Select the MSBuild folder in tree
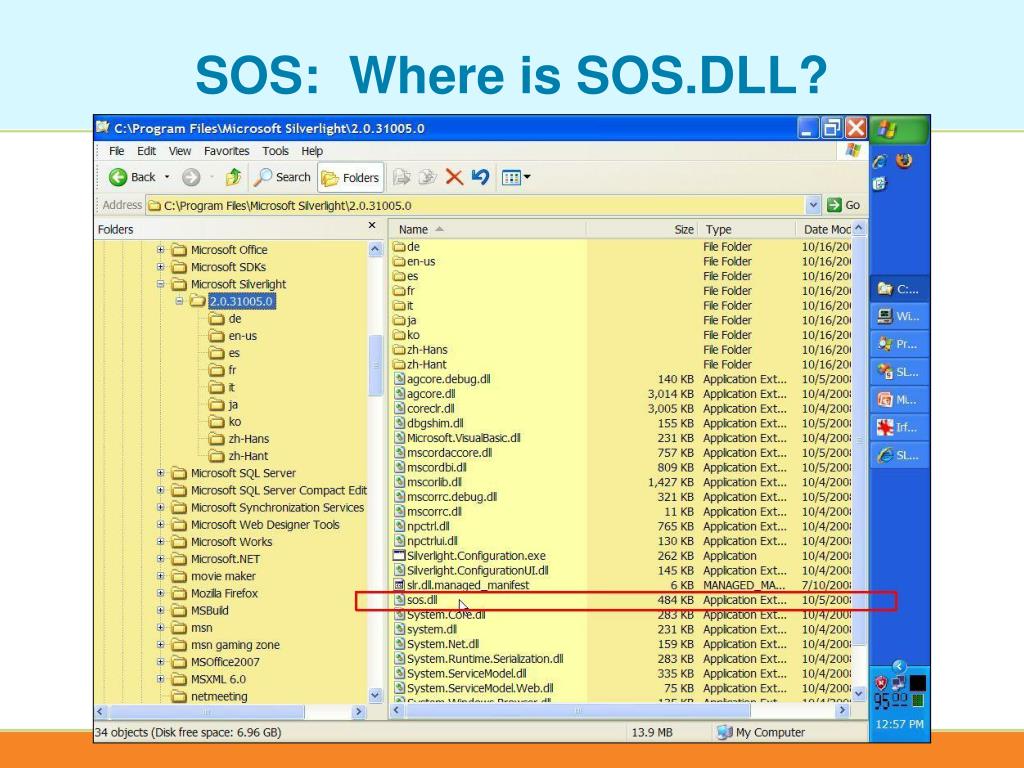Screen dimensions: 1024x768 [x=200, y=611]
